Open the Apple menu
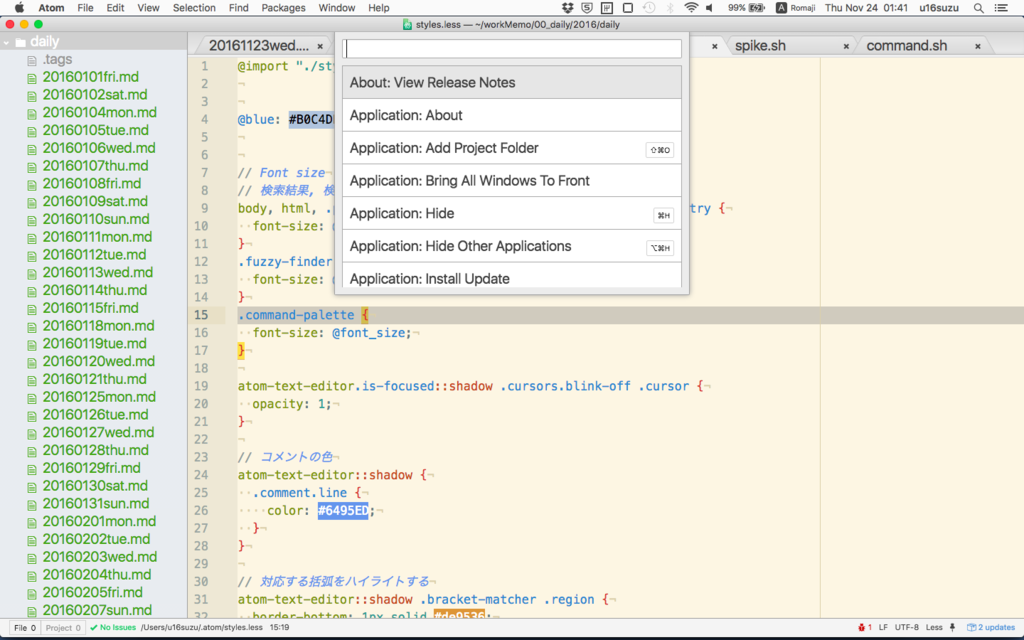This screenshot has height=640, width=1024. 19,8
